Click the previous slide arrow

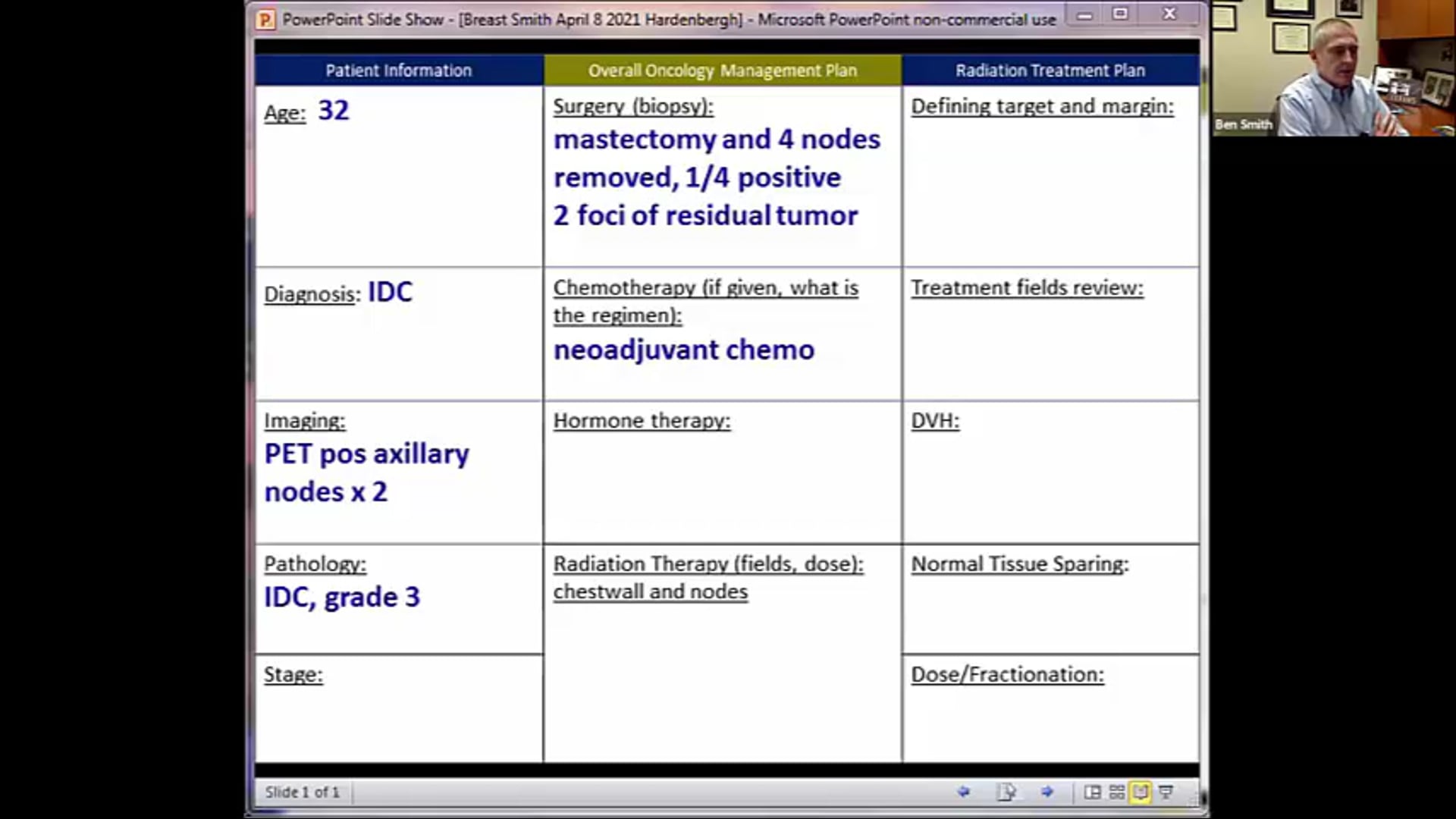coord(964,792)
